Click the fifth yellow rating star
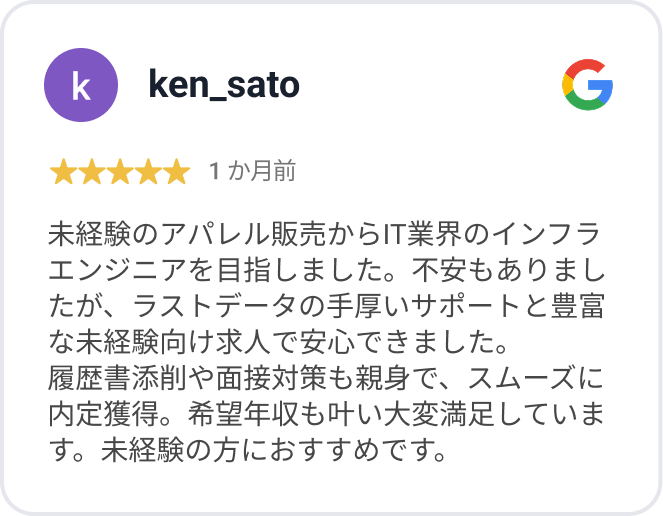Image resolution: width=663 pixels, height=516 pixels. click(x=177, y=172)
